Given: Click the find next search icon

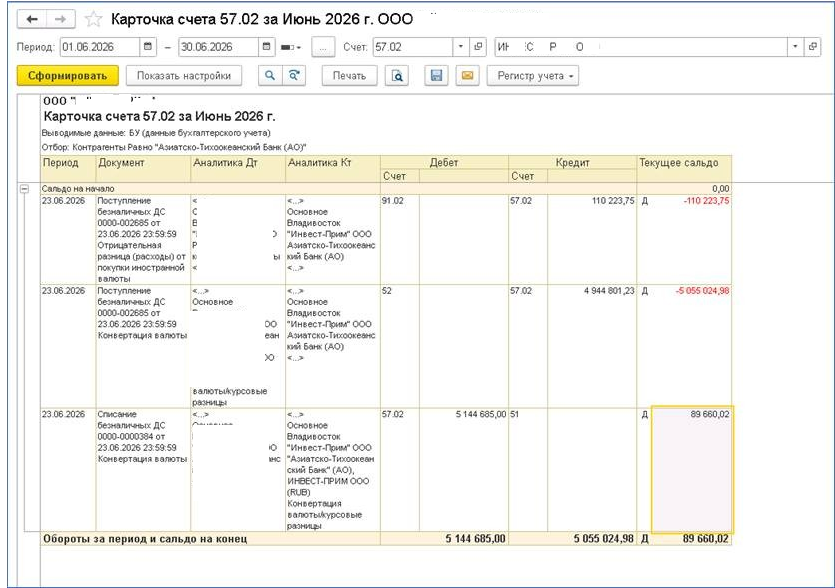Looking at the screenshot, I should click(x=294, y=76).
